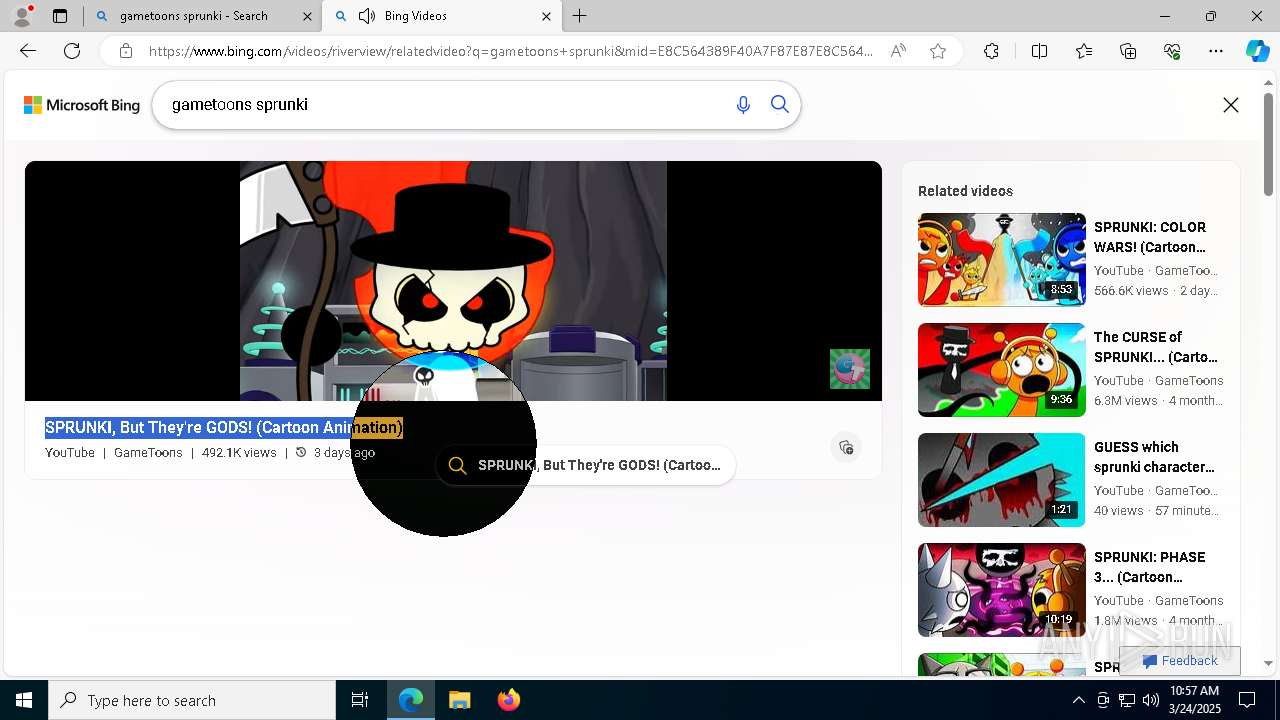
Task: Open SPRUNKI: PHASE 3 thumbnail
Action: pos(1001,590)
